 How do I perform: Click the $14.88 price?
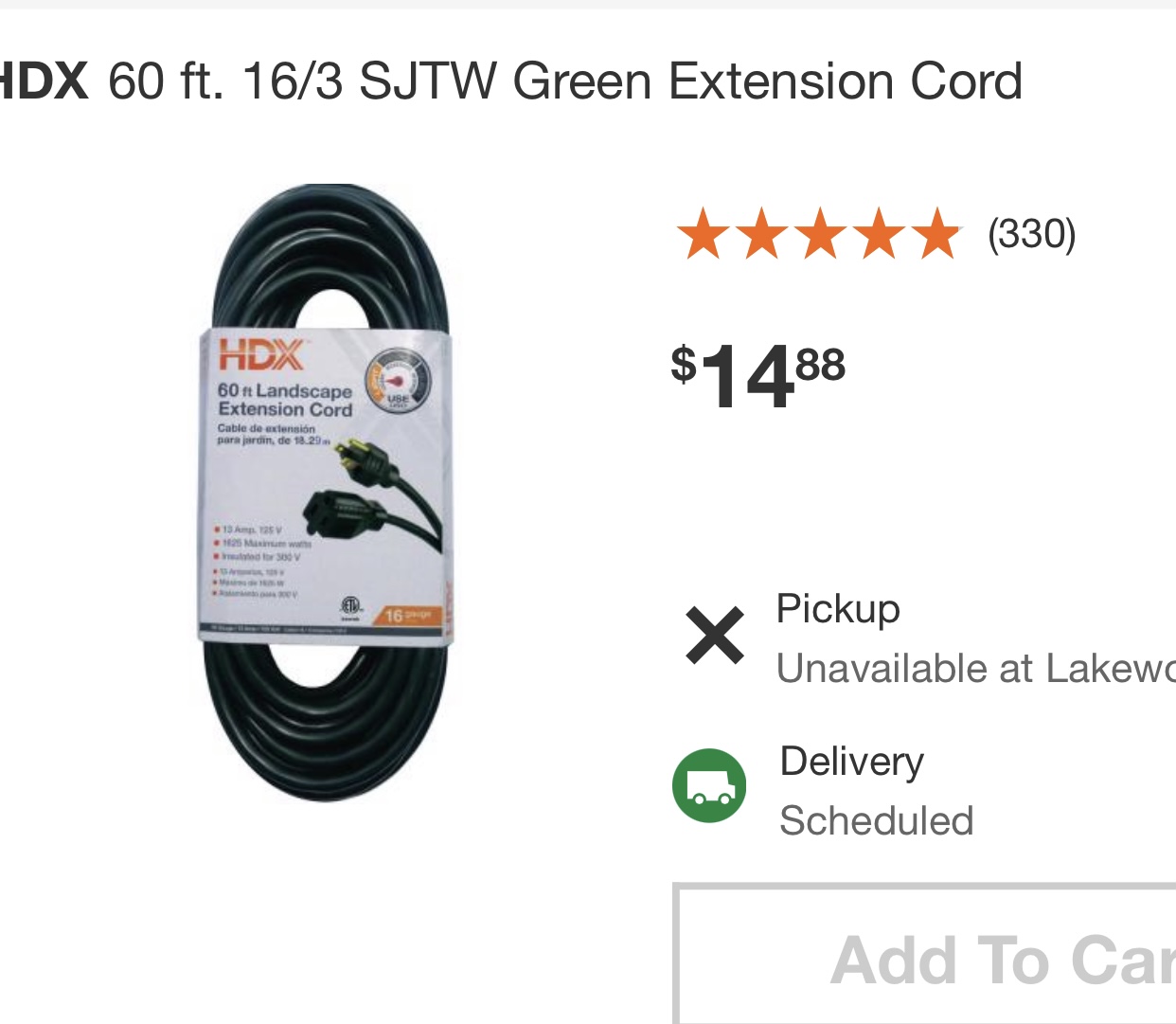tap(757, 376)
